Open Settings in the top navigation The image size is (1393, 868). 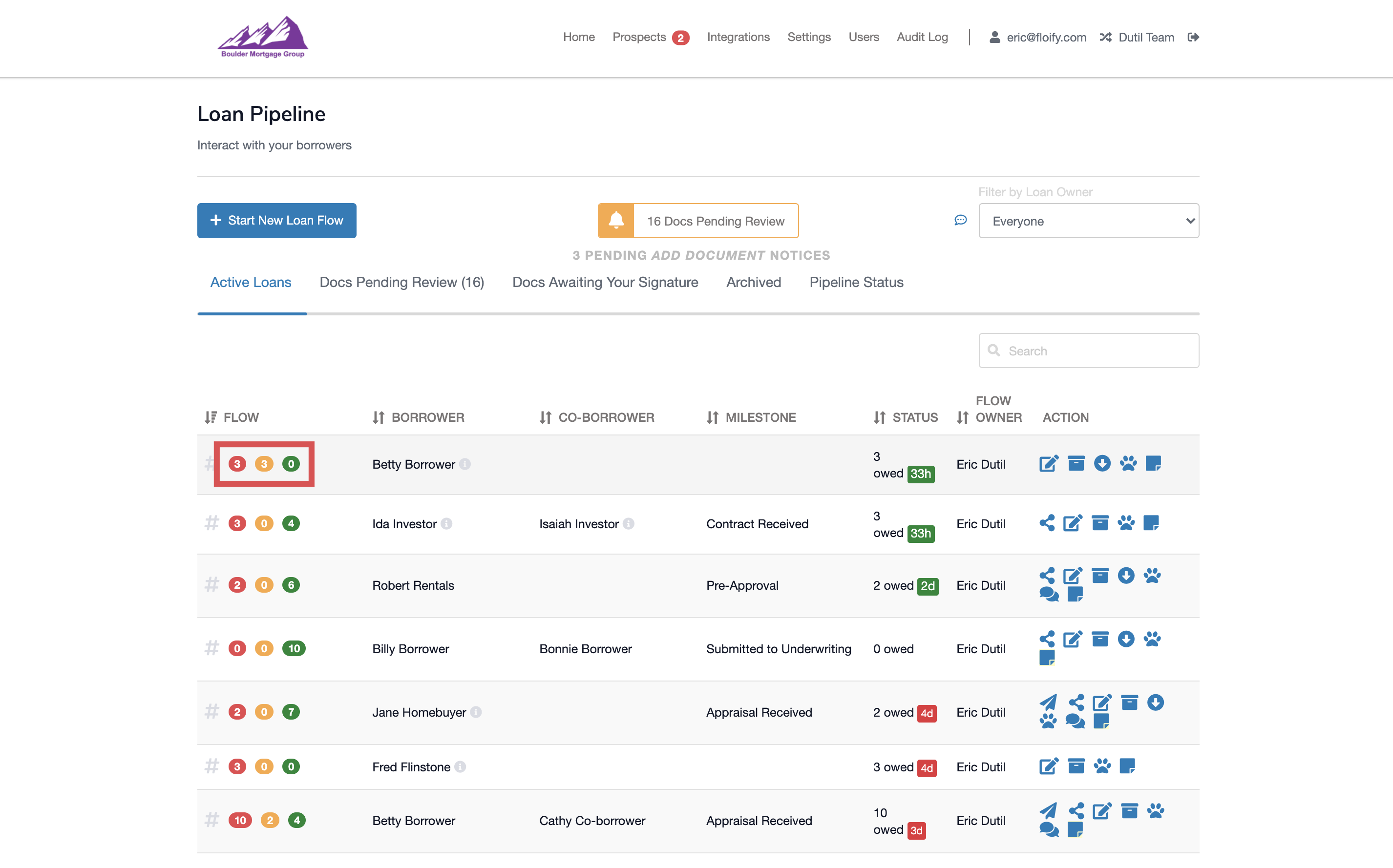click(x=809, y=37)
